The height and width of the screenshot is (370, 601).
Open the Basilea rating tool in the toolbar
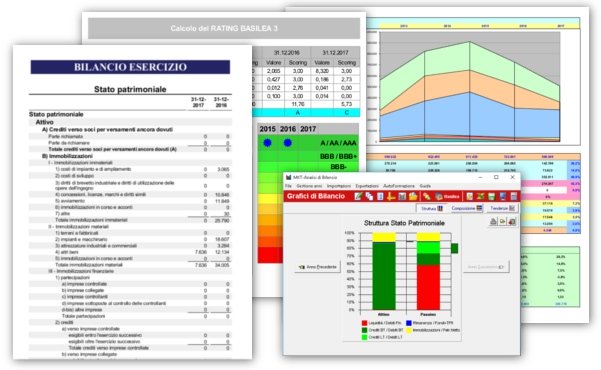[x=448, y=197]
